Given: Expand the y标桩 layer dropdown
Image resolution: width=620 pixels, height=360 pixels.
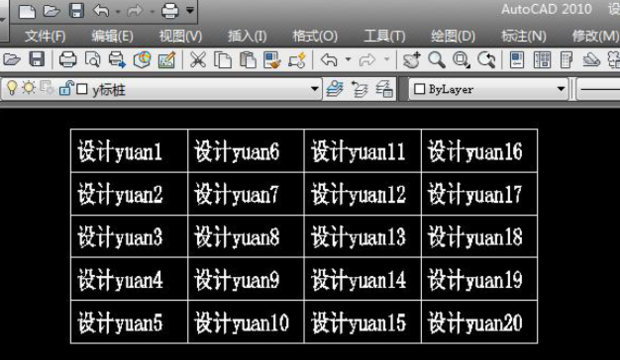Looking at the screenshot, I should pos(315,89).
